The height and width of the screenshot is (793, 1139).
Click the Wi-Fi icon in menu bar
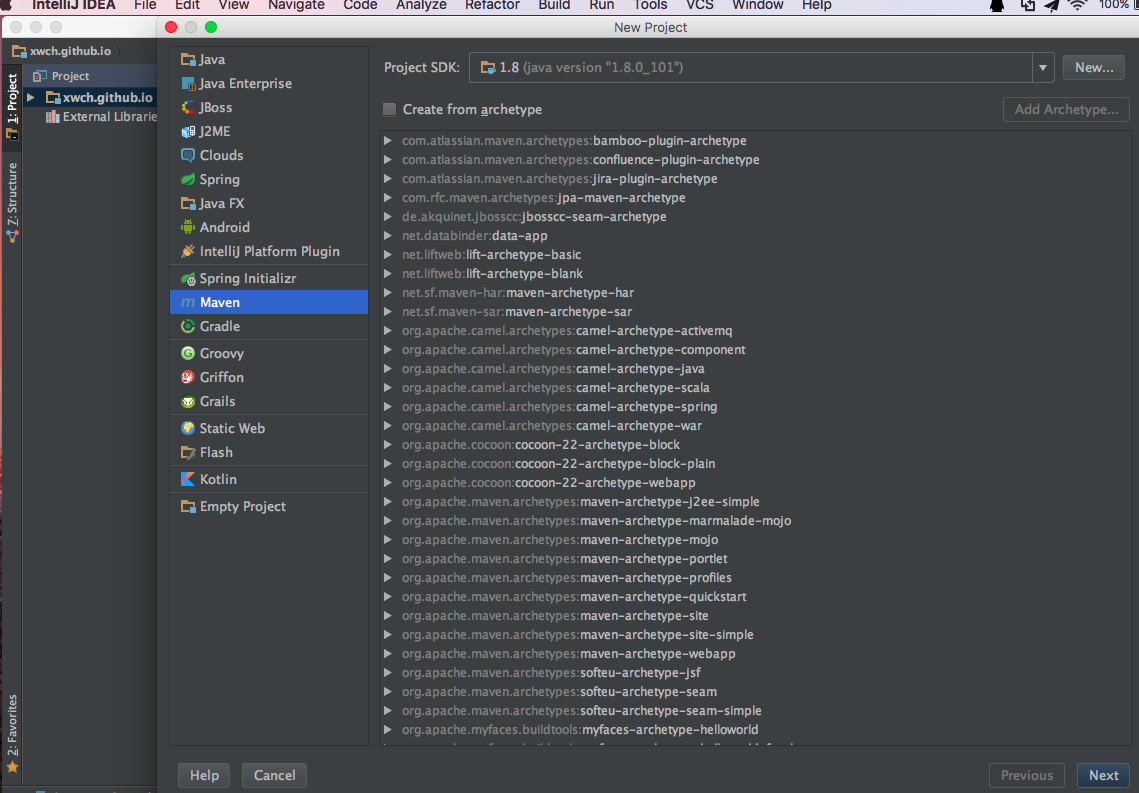tap(1078, 5)
